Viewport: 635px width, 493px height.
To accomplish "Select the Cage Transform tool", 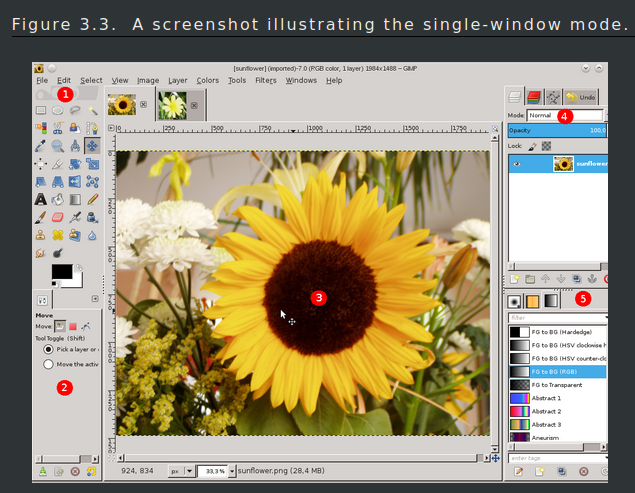I will [x=92, y=181].
